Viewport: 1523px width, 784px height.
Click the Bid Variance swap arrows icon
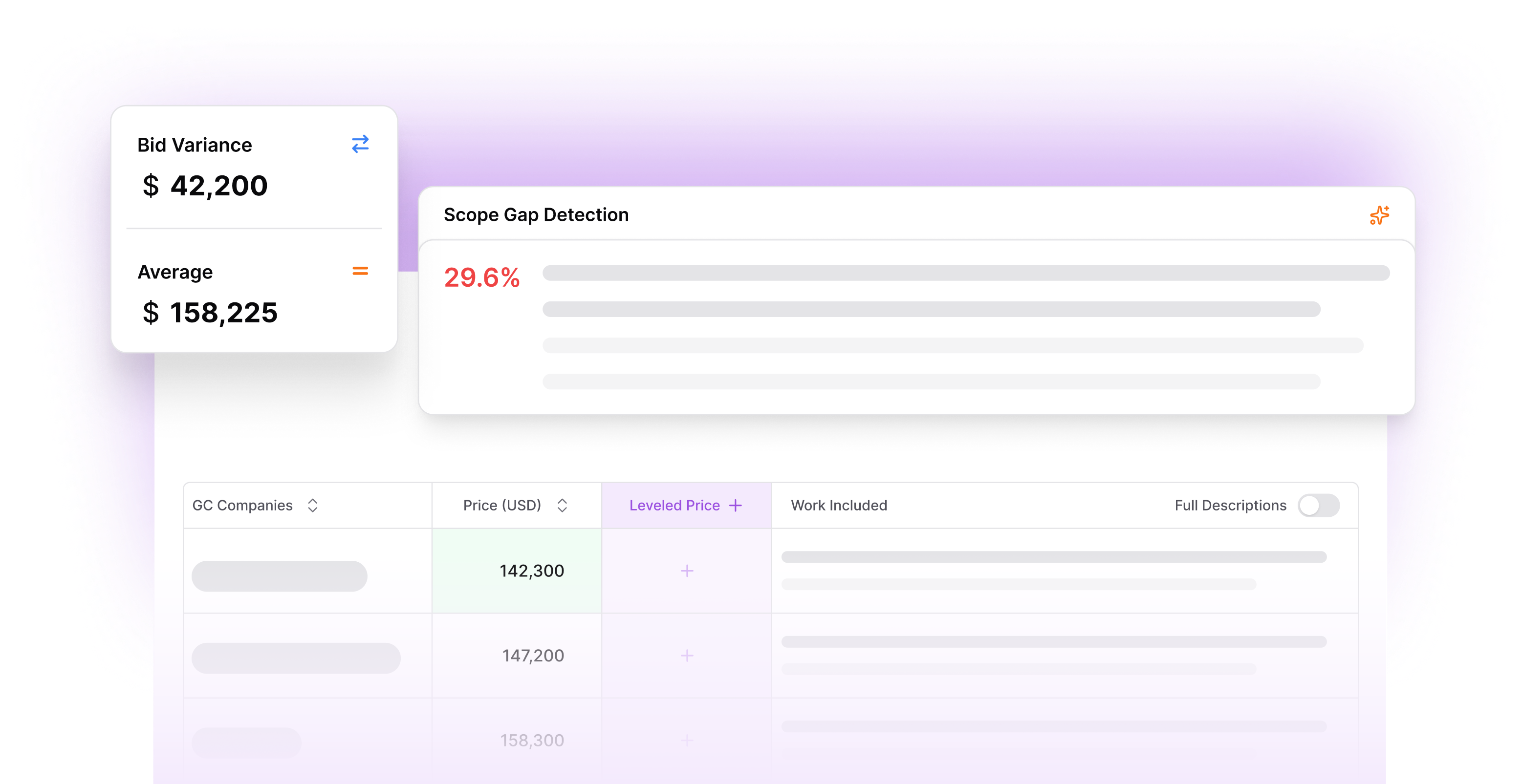pos(360,144)
